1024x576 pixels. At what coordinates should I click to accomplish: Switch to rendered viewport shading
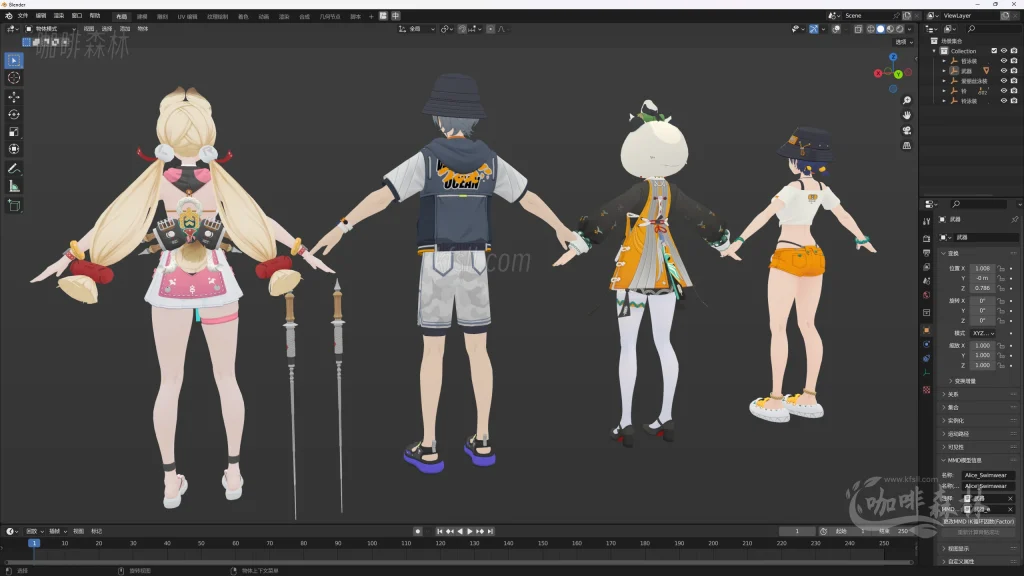(900, 29)
